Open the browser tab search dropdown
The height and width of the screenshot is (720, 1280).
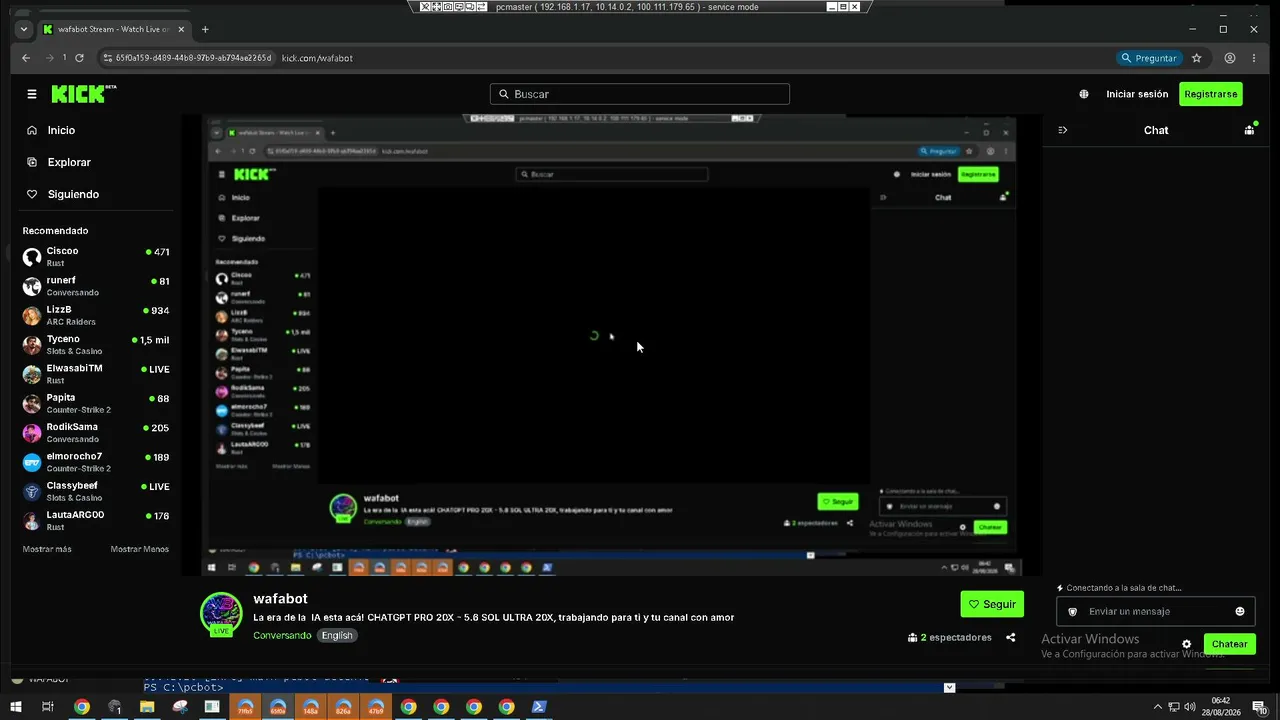pos(24,30)
